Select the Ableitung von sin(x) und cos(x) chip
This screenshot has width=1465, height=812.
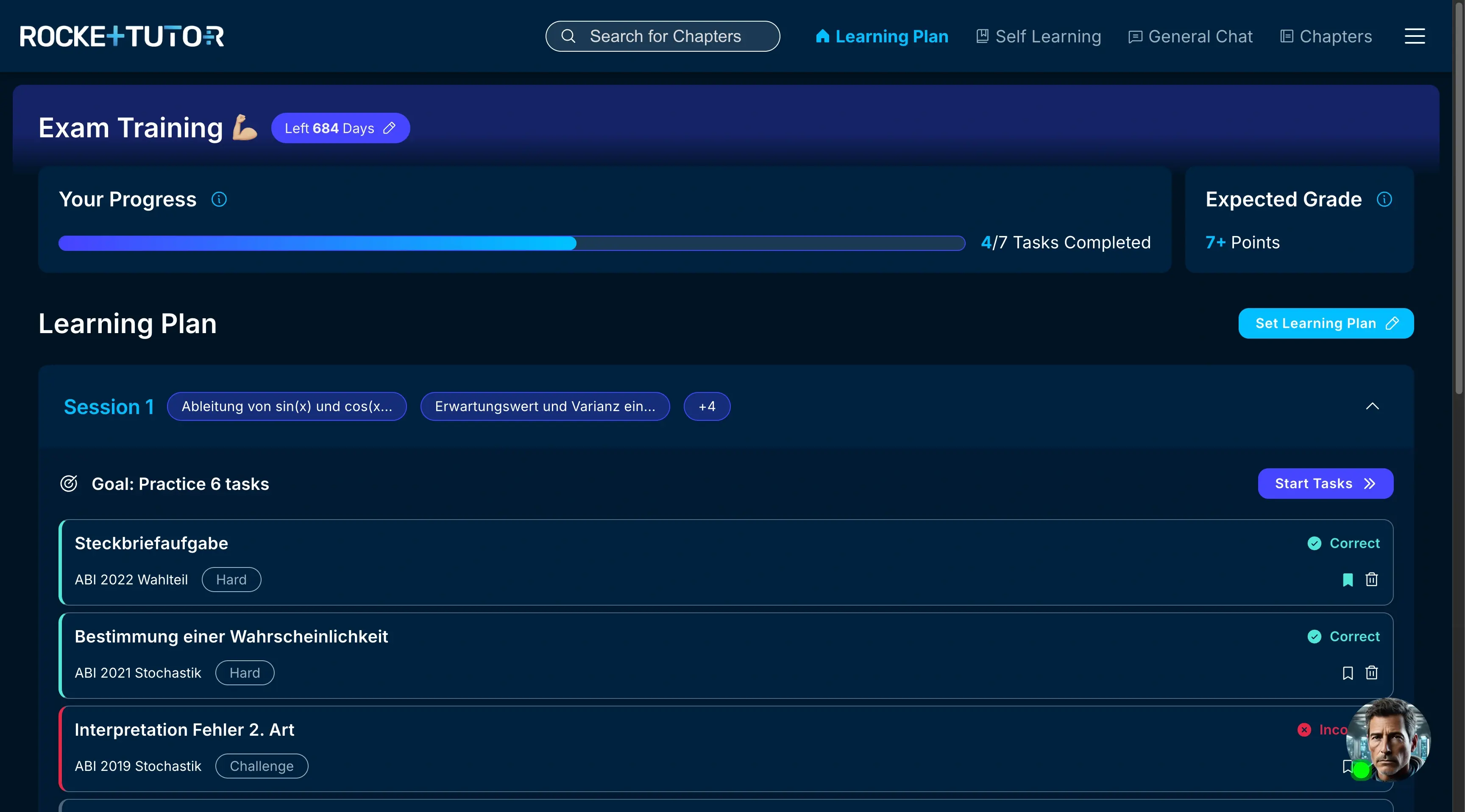[287, 406]
